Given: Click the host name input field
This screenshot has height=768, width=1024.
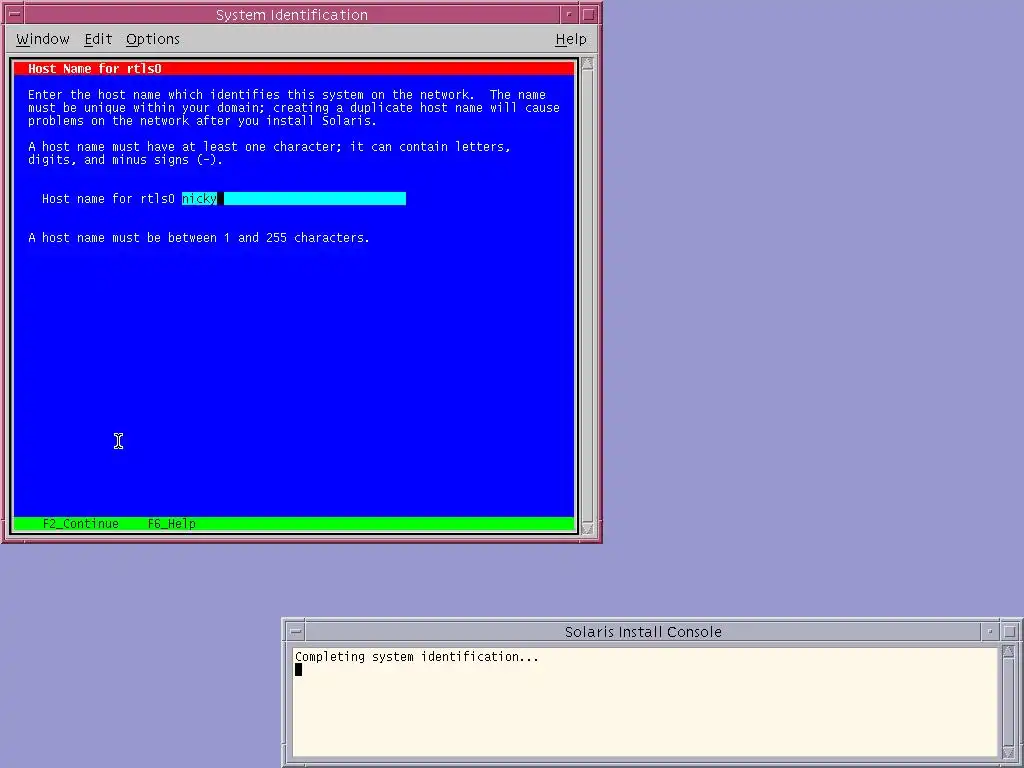Looking at the screenshot, I should [294, 199].
